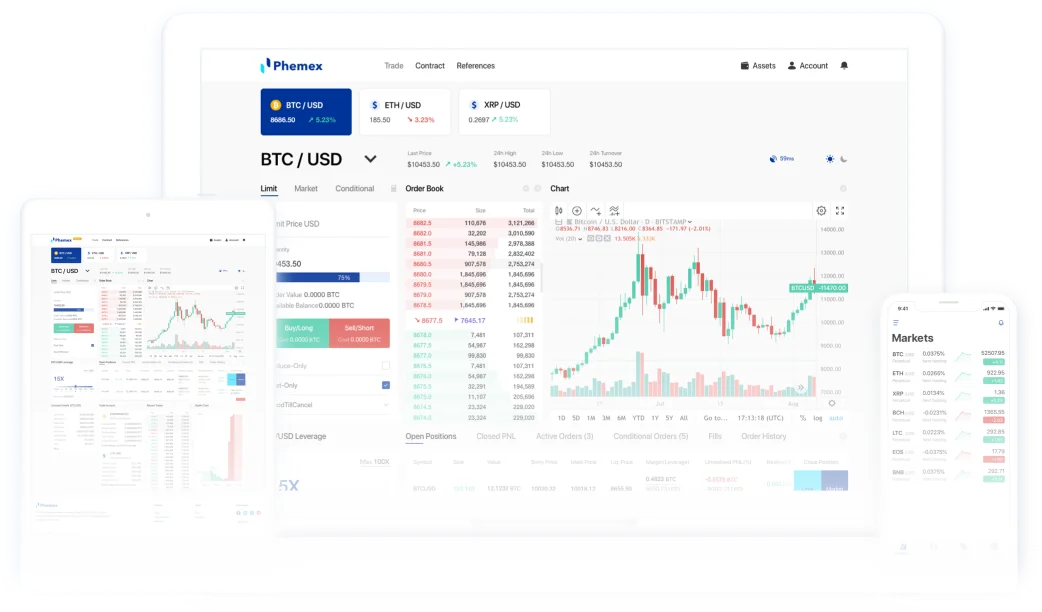Click Go to... on chart footer
The image size is (1042, 612).
pos(716,418)
